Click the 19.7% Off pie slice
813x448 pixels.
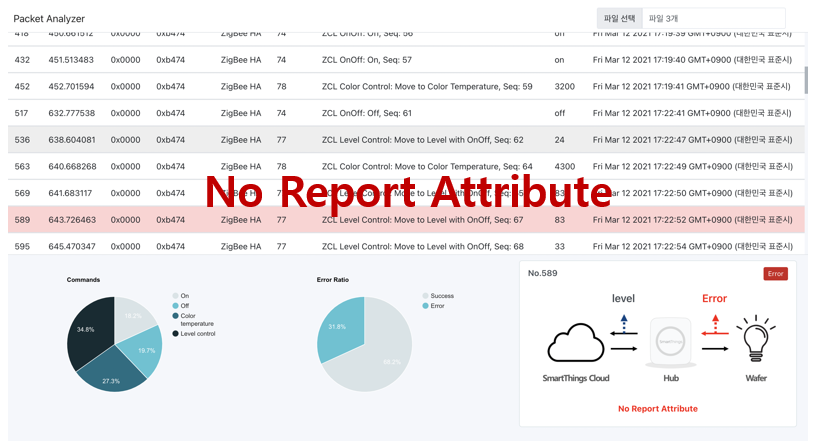click(144, 351)
